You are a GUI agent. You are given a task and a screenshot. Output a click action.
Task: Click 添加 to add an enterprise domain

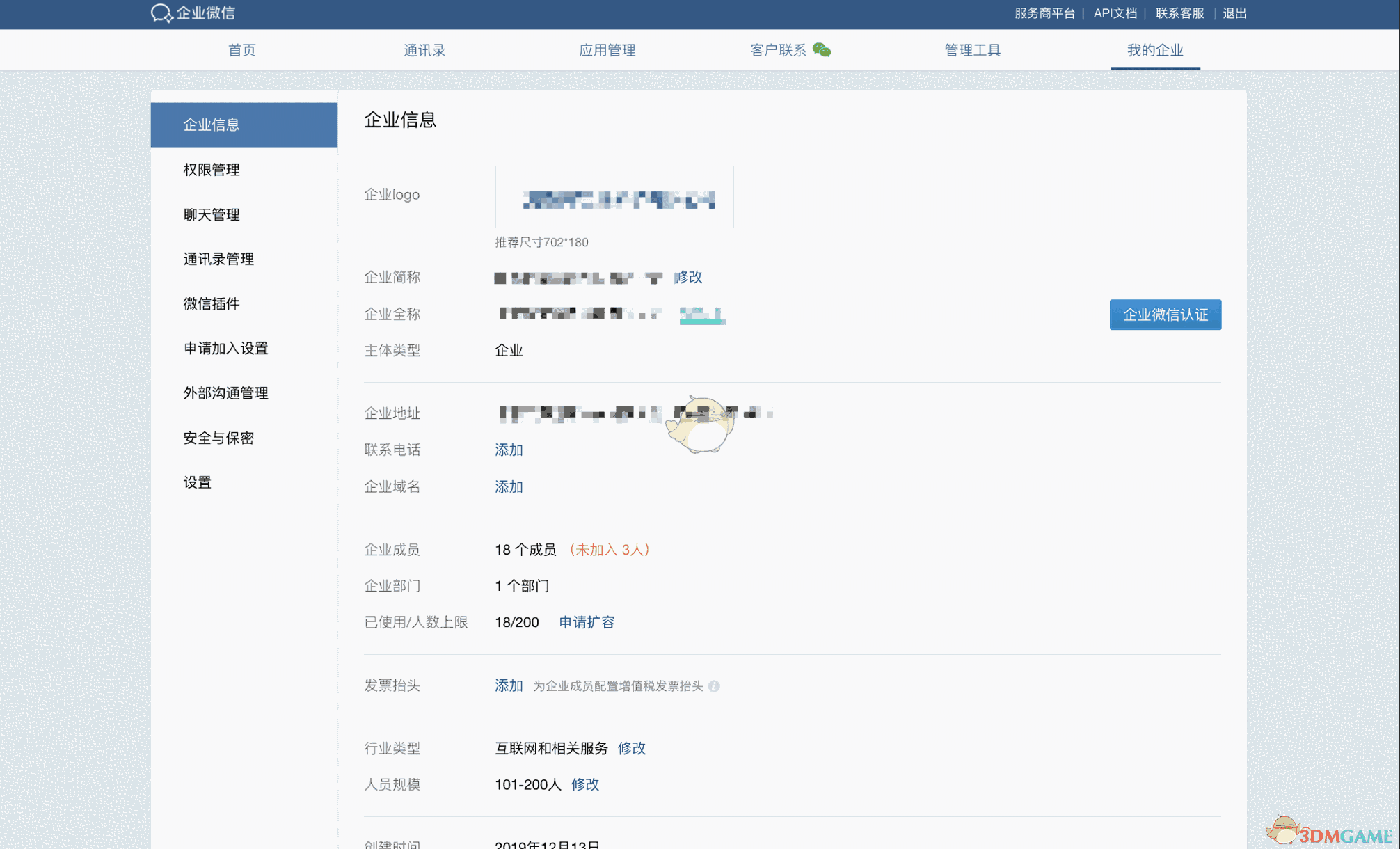coord(509,486)
